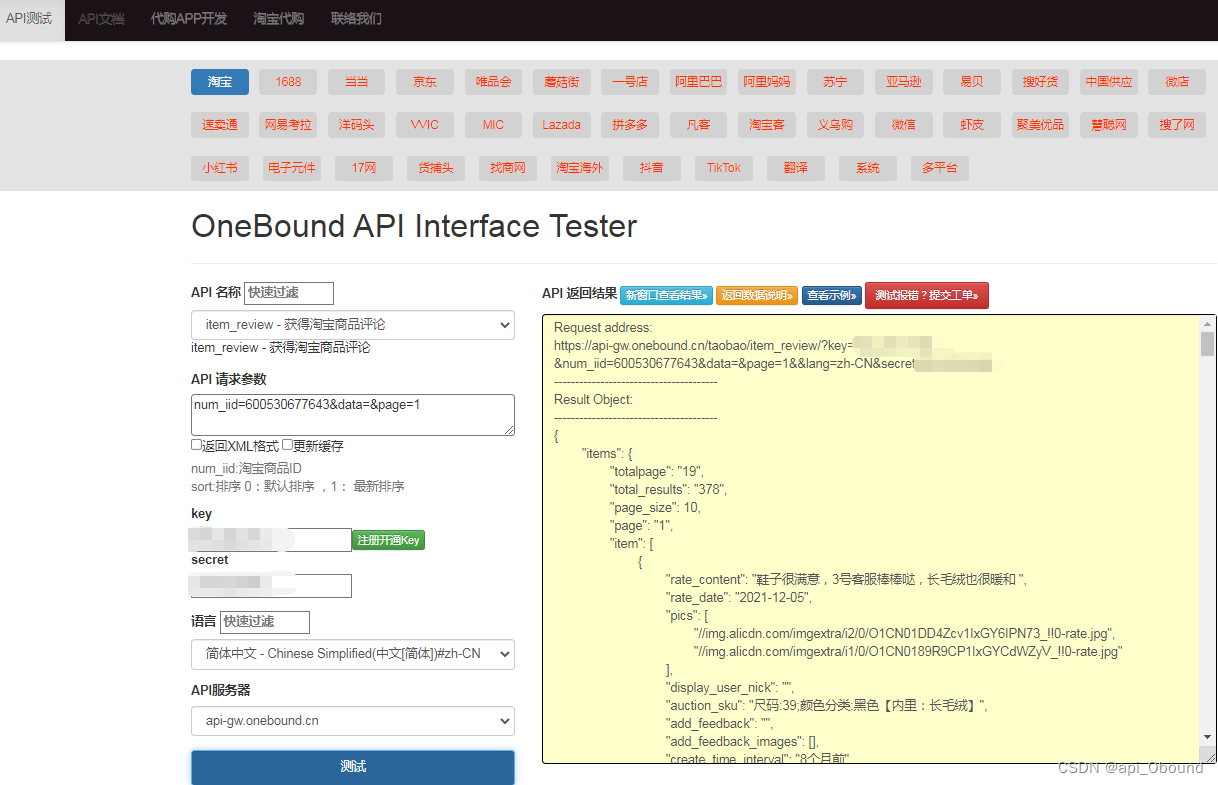Choose the 微信 platform
The image size is (1218, 785).
click(x=904, y=125)
